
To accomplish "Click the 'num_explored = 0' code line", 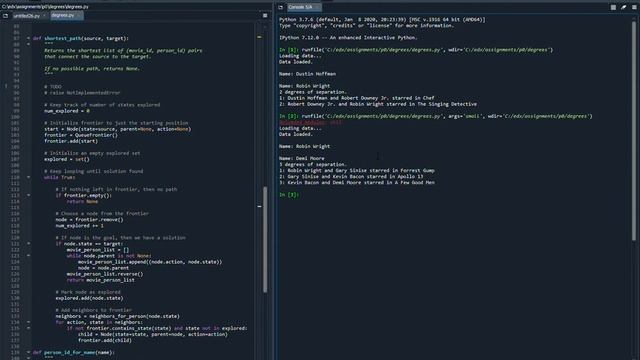I will click(x=67, y=111).
